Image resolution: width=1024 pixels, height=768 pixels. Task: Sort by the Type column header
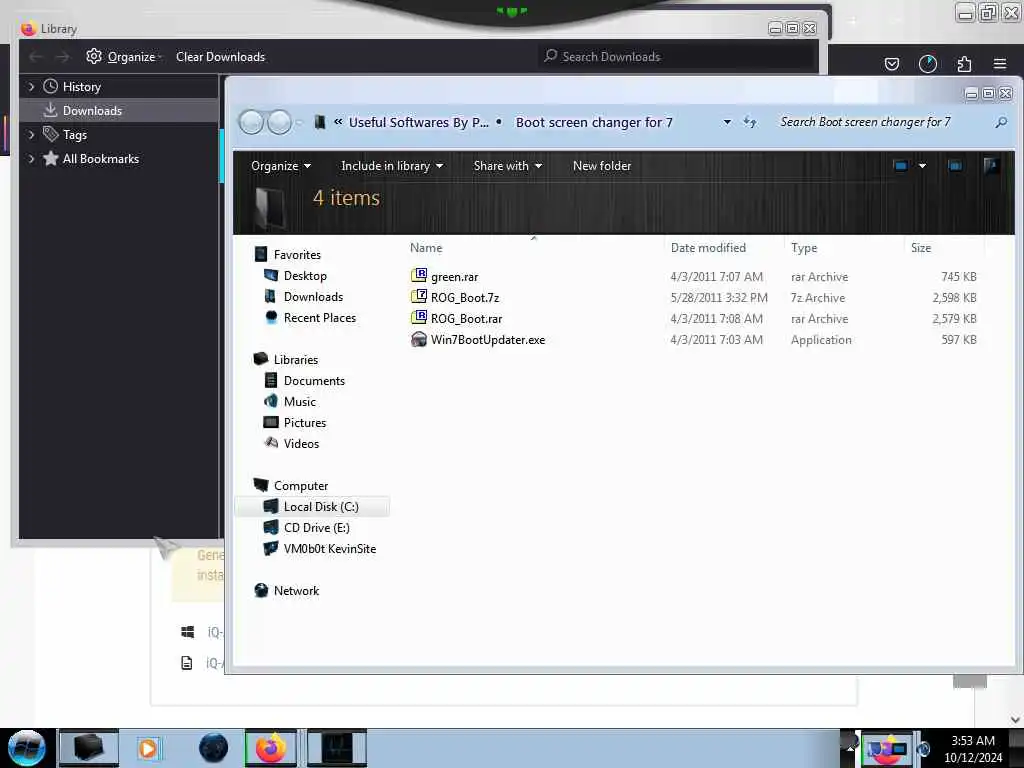coord(804,248)
